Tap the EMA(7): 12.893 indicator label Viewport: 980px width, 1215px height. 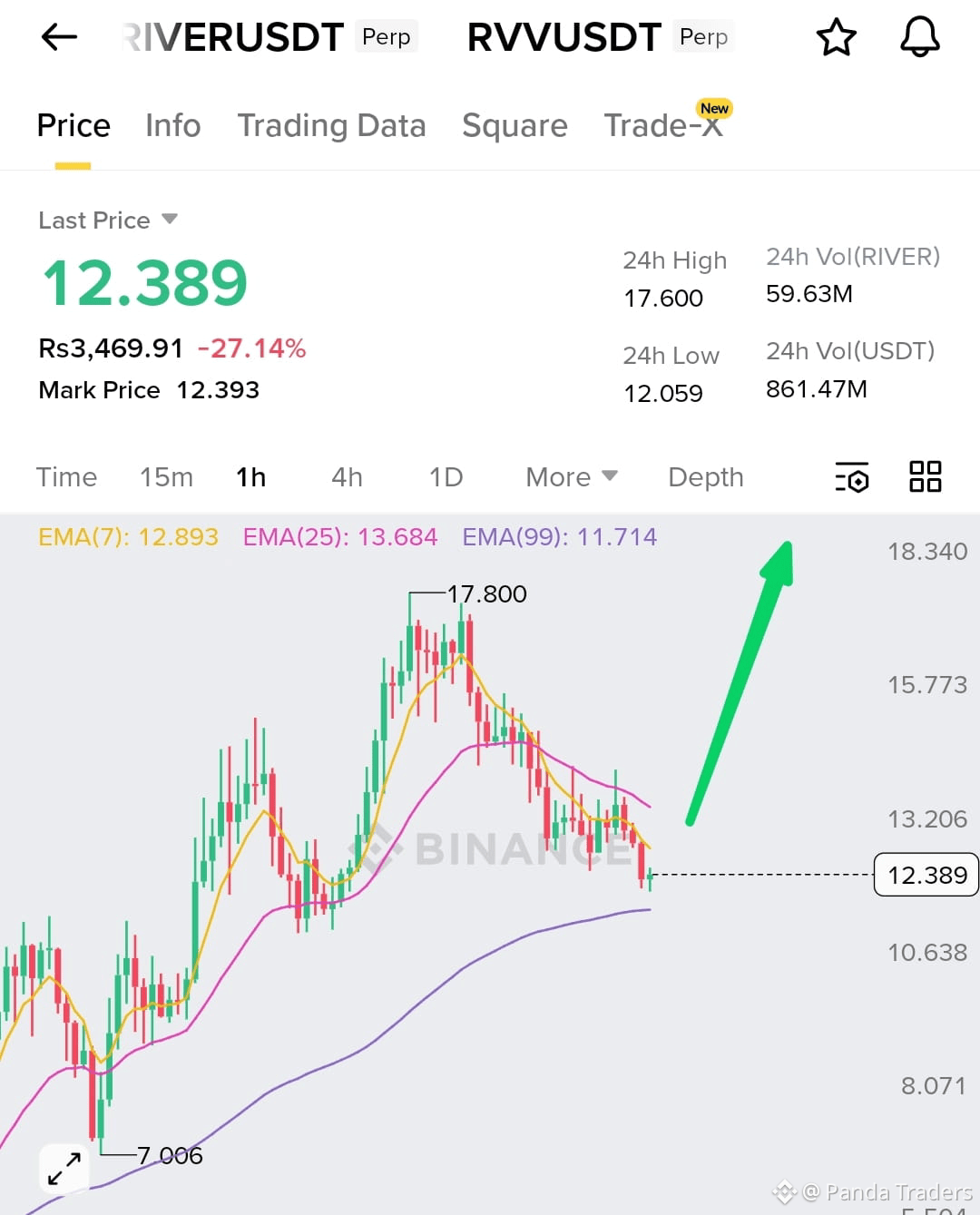128,536
